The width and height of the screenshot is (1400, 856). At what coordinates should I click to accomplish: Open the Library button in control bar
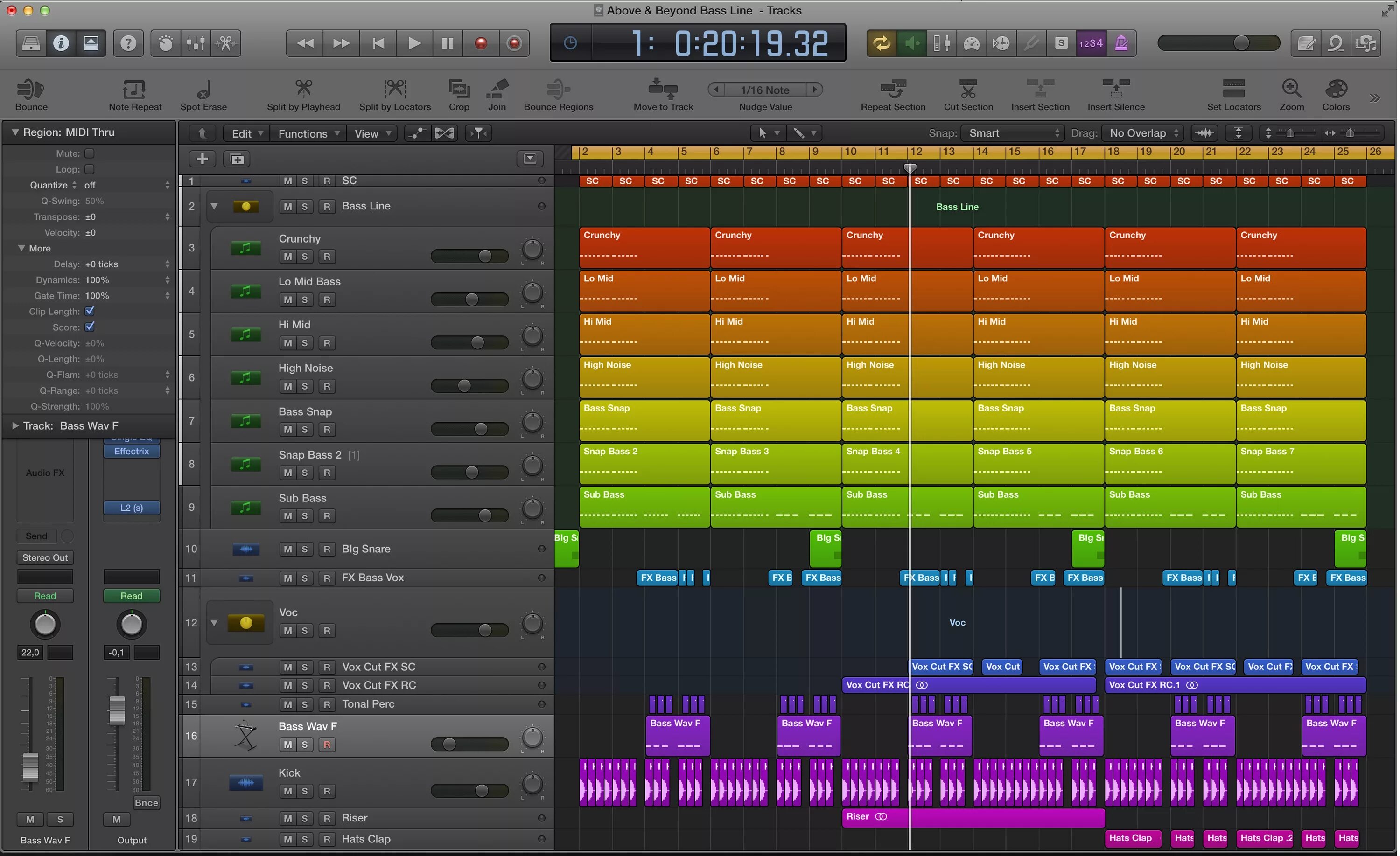(x=31, y=43)
